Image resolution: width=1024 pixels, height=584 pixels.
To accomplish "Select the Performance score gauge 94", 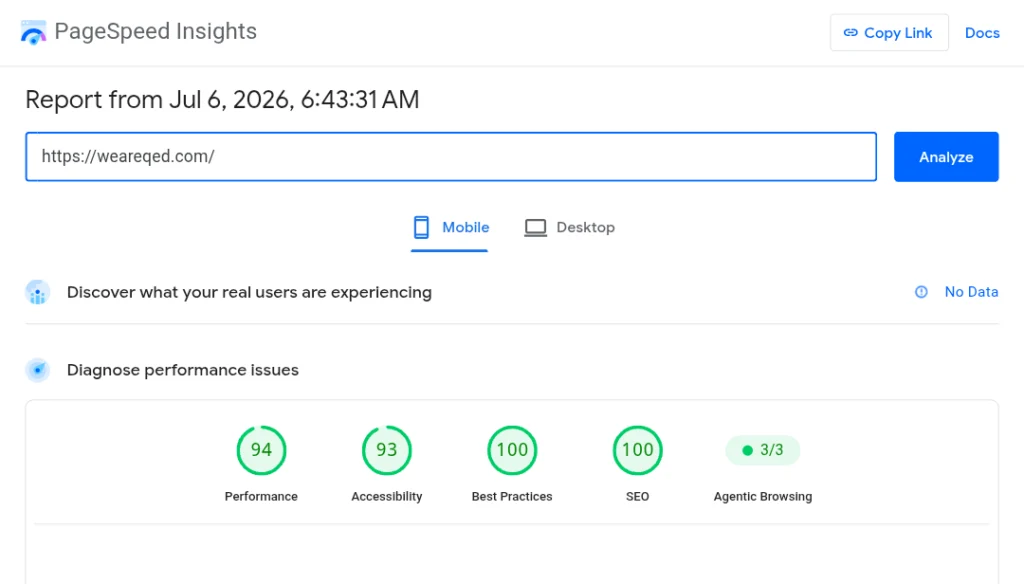I will click(x=261, y=450).
